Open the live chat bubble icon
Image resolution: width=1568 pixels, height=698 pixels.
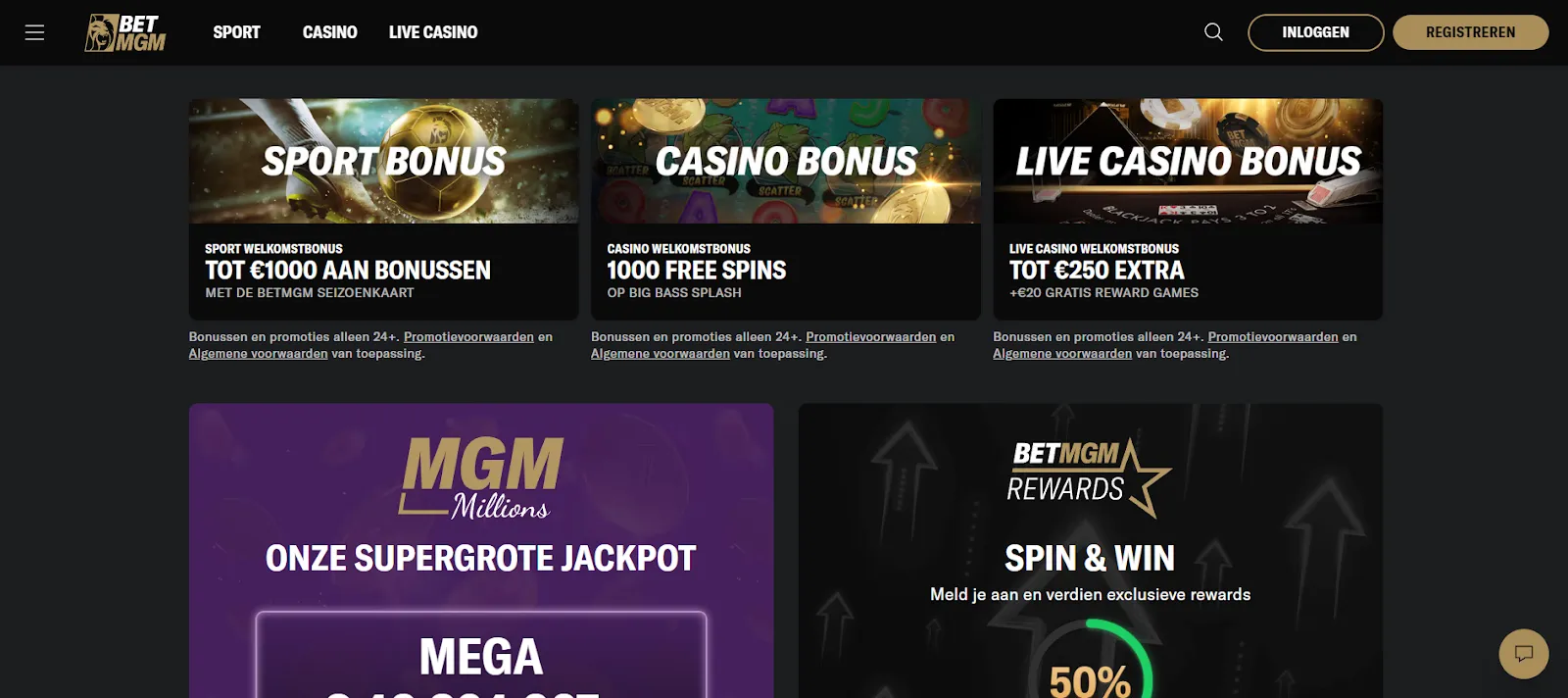[1524, 654]
